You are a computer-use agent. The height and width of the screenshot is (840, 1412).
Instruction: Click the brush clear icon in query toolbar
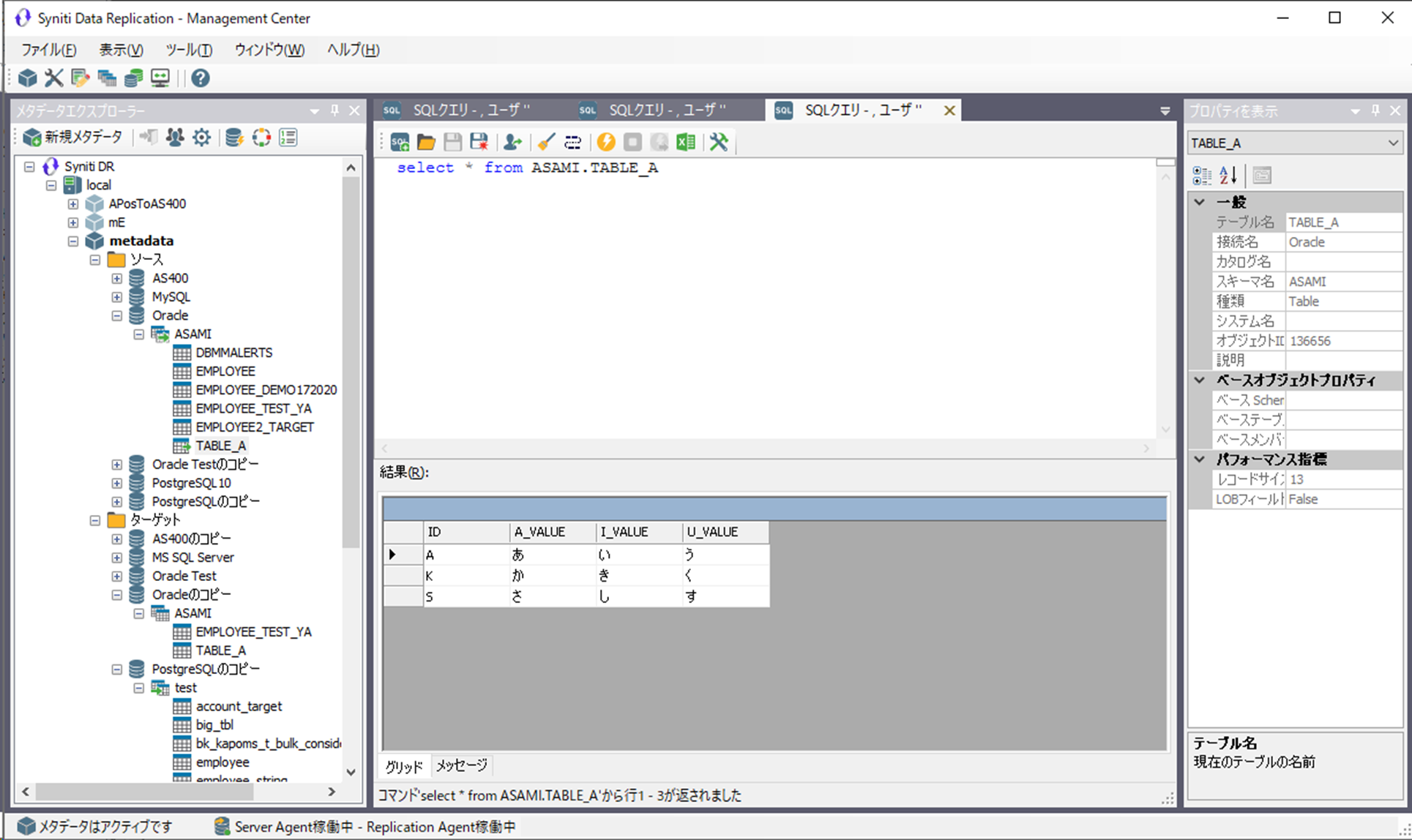[546, 141]
